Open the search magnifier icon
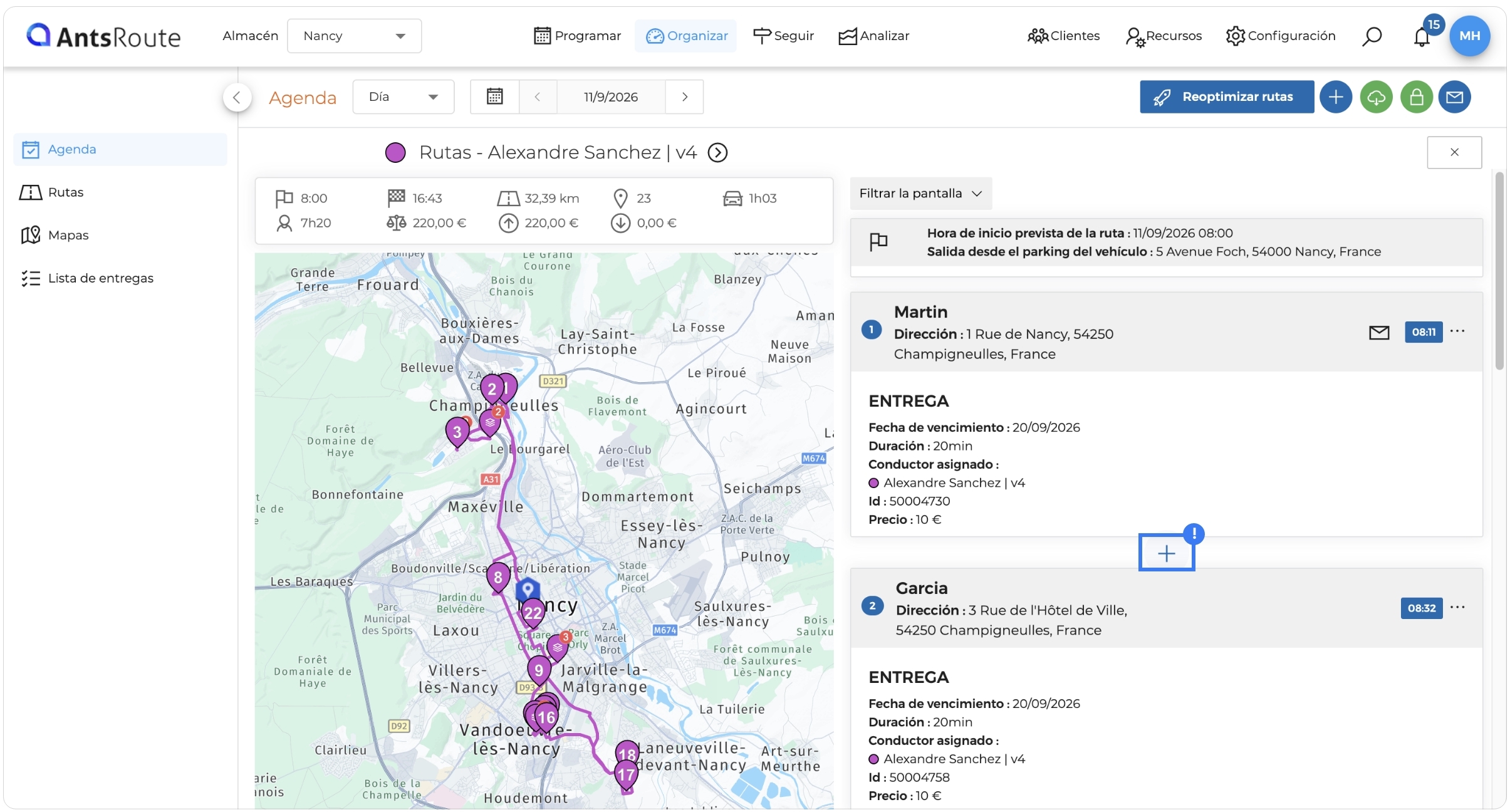Viewport: 1510px width, 812px height. 1372,36
